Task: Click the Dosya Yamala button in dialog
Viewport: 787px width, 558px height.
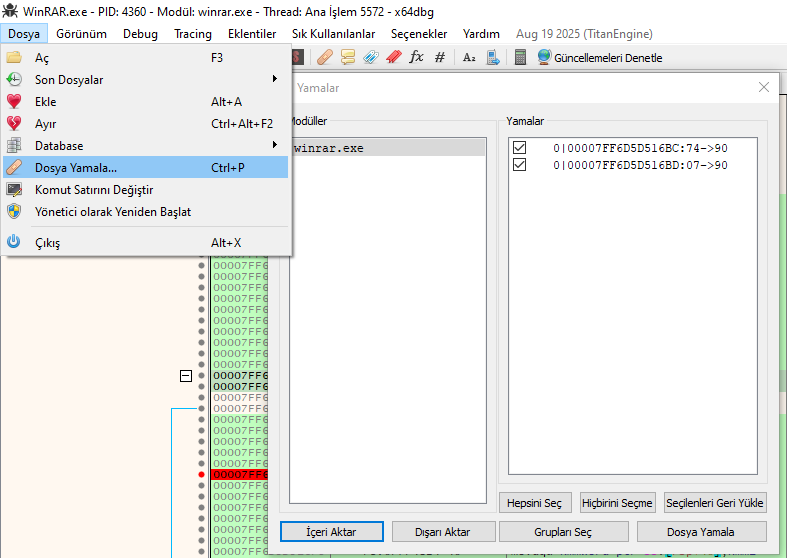Action: [x=701, y=531]
